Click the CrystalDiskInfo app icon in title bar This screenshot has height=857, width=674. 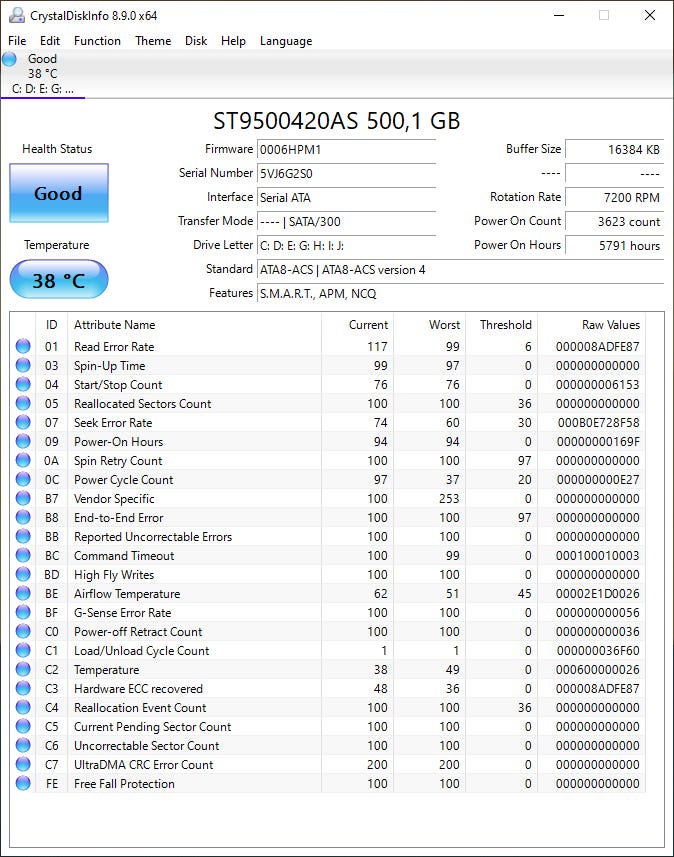click(x=15, y=15)
